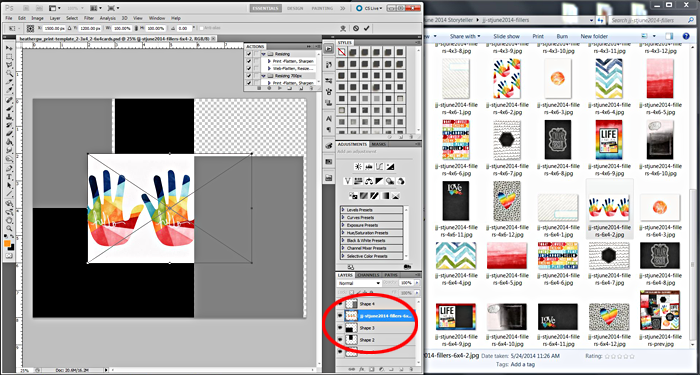Select the Rectangular Marquee tool
700x375 pixels.
(9, 57)
